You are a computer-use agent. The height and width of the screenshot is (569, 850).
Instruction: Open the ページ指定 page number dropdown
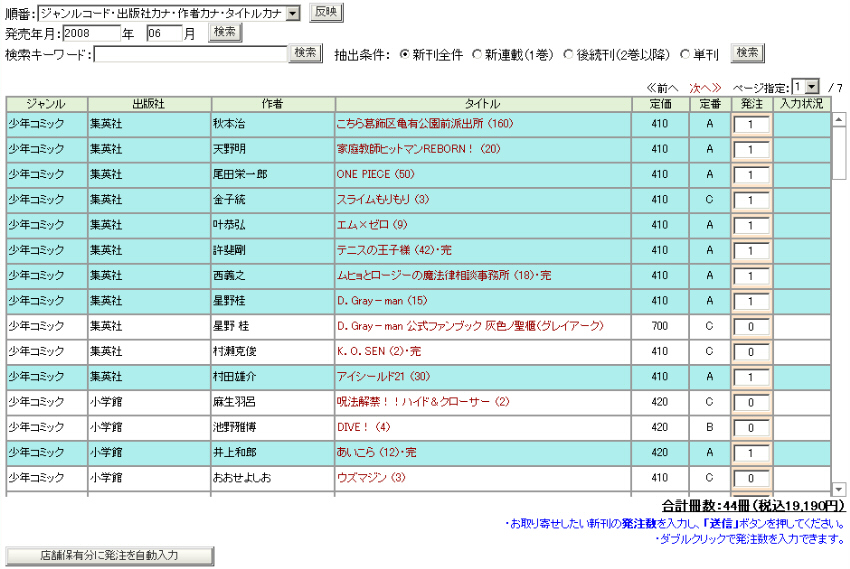point(811,88)
